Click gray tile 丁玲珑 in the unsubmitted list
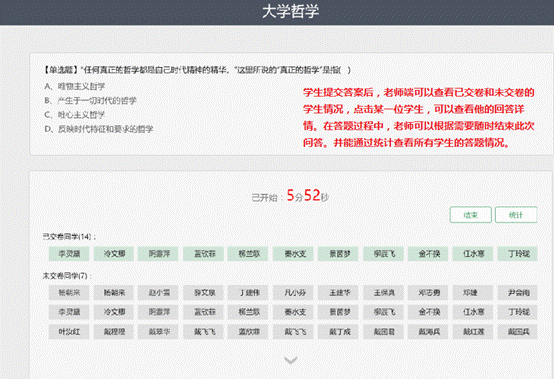This screenshot has height=379, width=554. click(518, 312)
